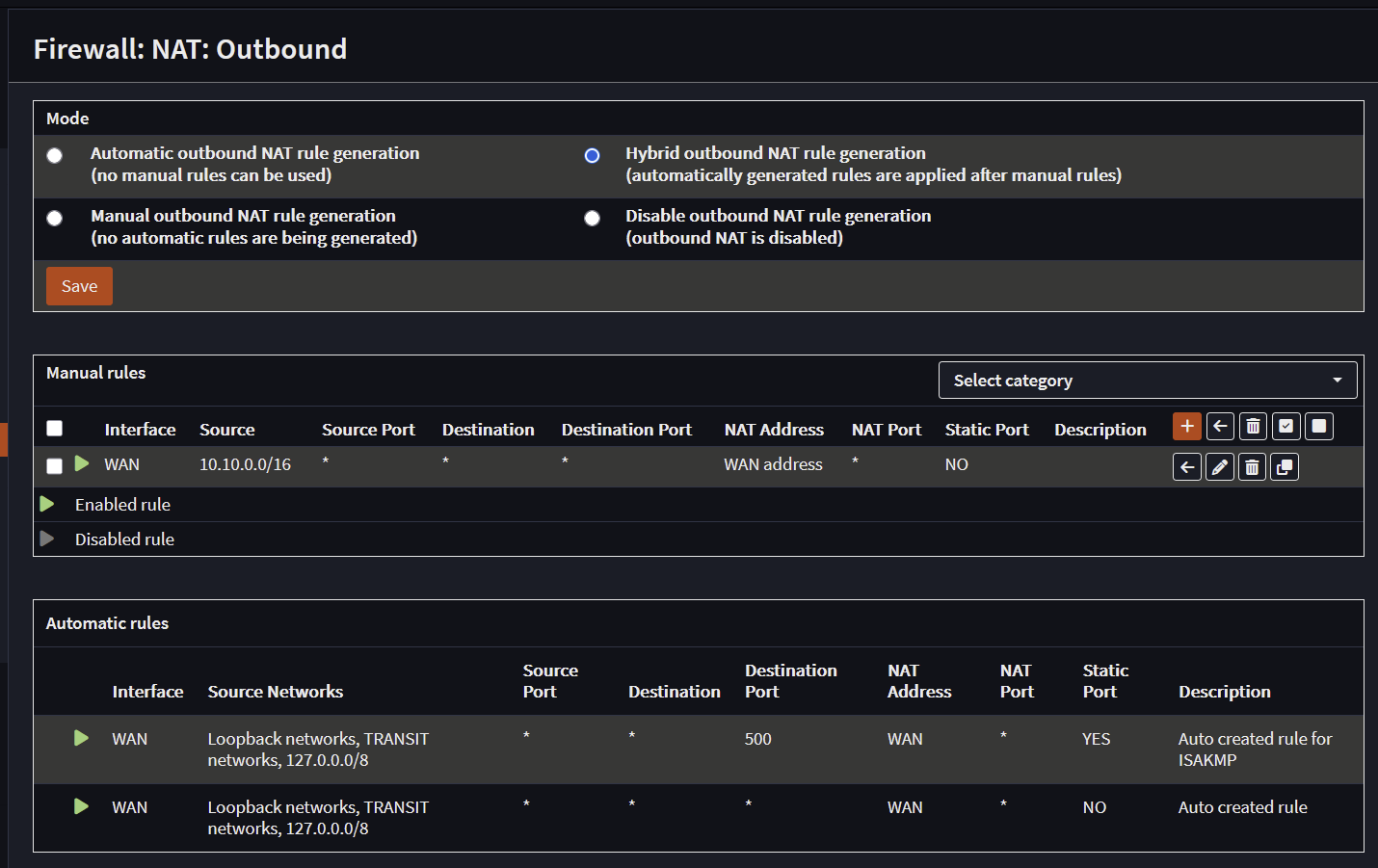Click the green status icon on the last automatic rule
Screen dimensions: 1378x868
tap(82, 806)
